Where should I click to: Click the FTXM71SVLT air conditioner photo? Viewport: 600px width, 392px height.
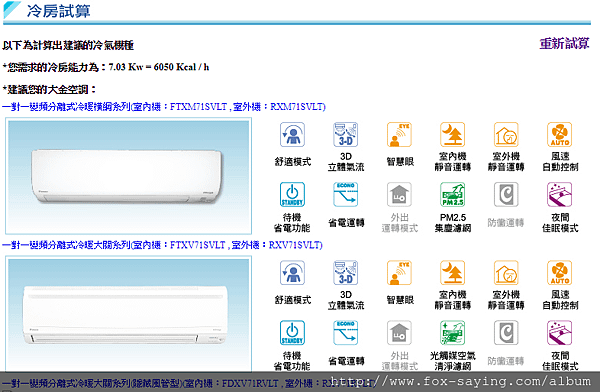(x=129, y=176)
